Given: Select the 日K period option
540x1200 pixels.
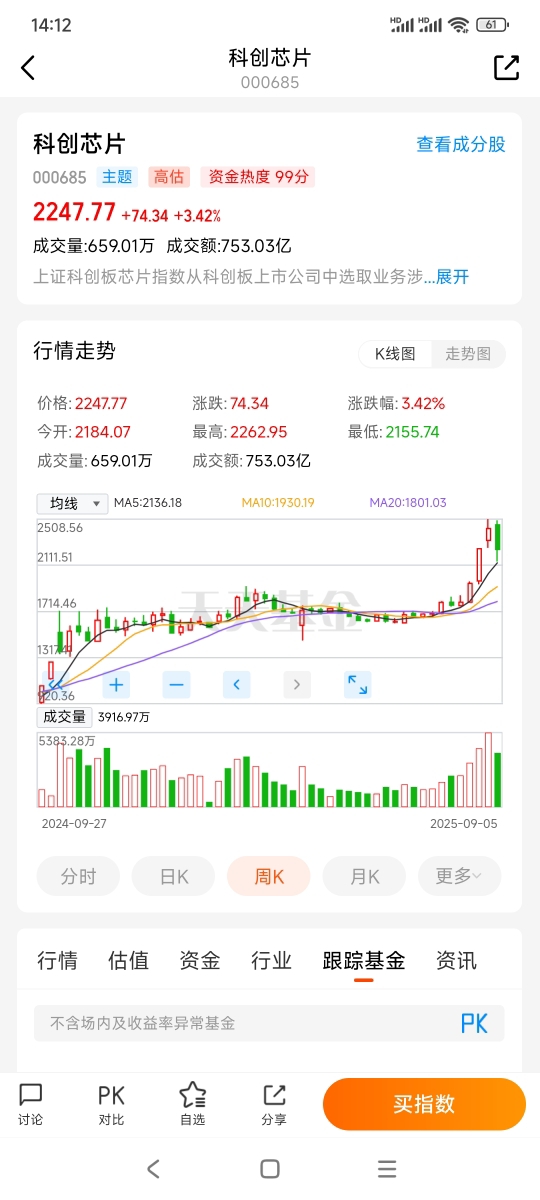Looking at the screenshot, I should [x=174, y=876].
